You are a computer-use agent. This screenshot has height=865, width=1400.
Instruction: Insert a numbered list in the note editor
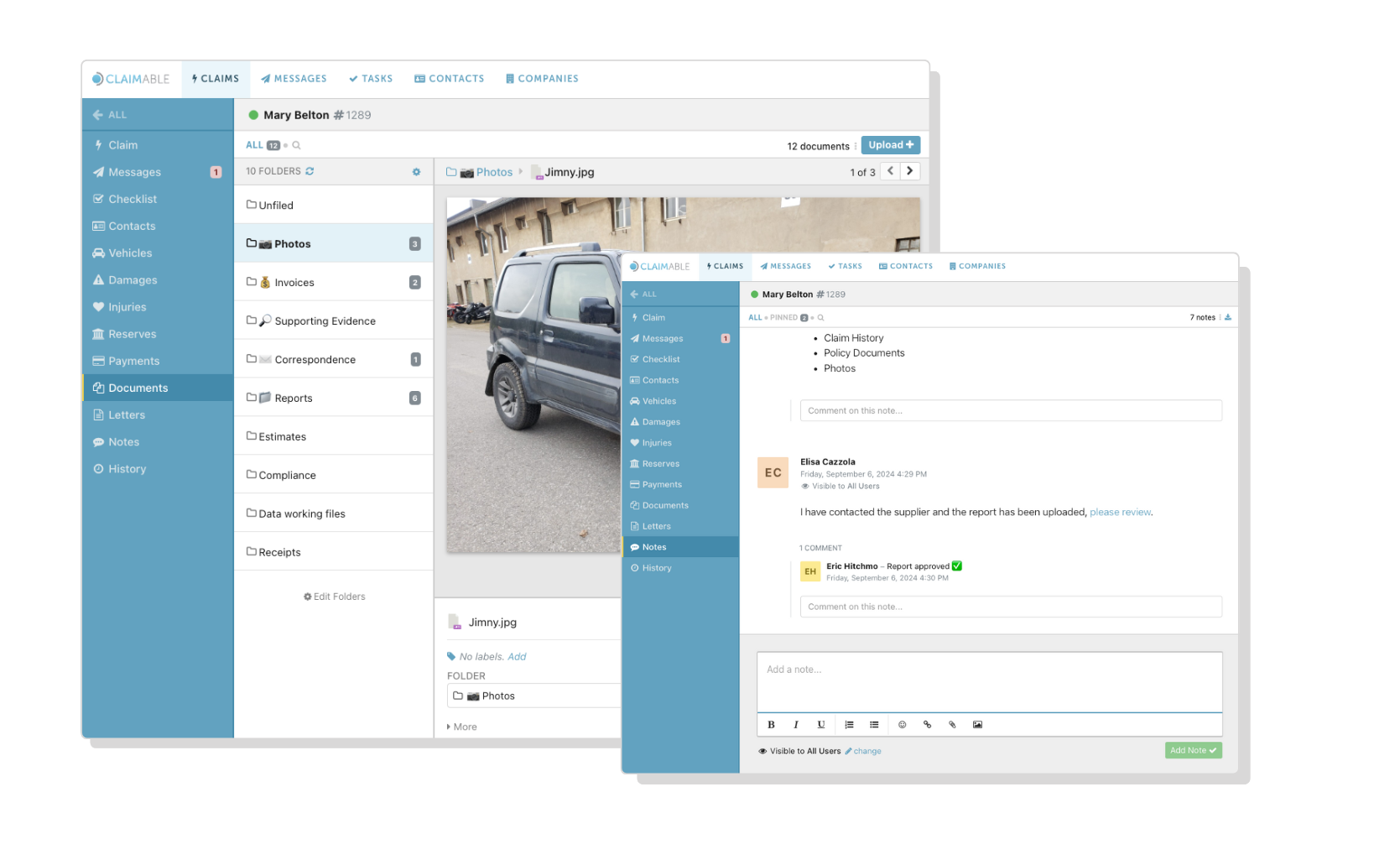[x=849, y=725]
